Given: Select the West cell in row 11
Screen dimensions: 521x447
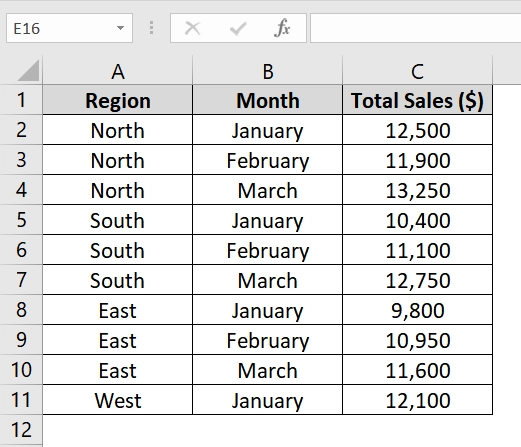Looking at the screenshot, I should pyautogui.click(x=118, y=400).
